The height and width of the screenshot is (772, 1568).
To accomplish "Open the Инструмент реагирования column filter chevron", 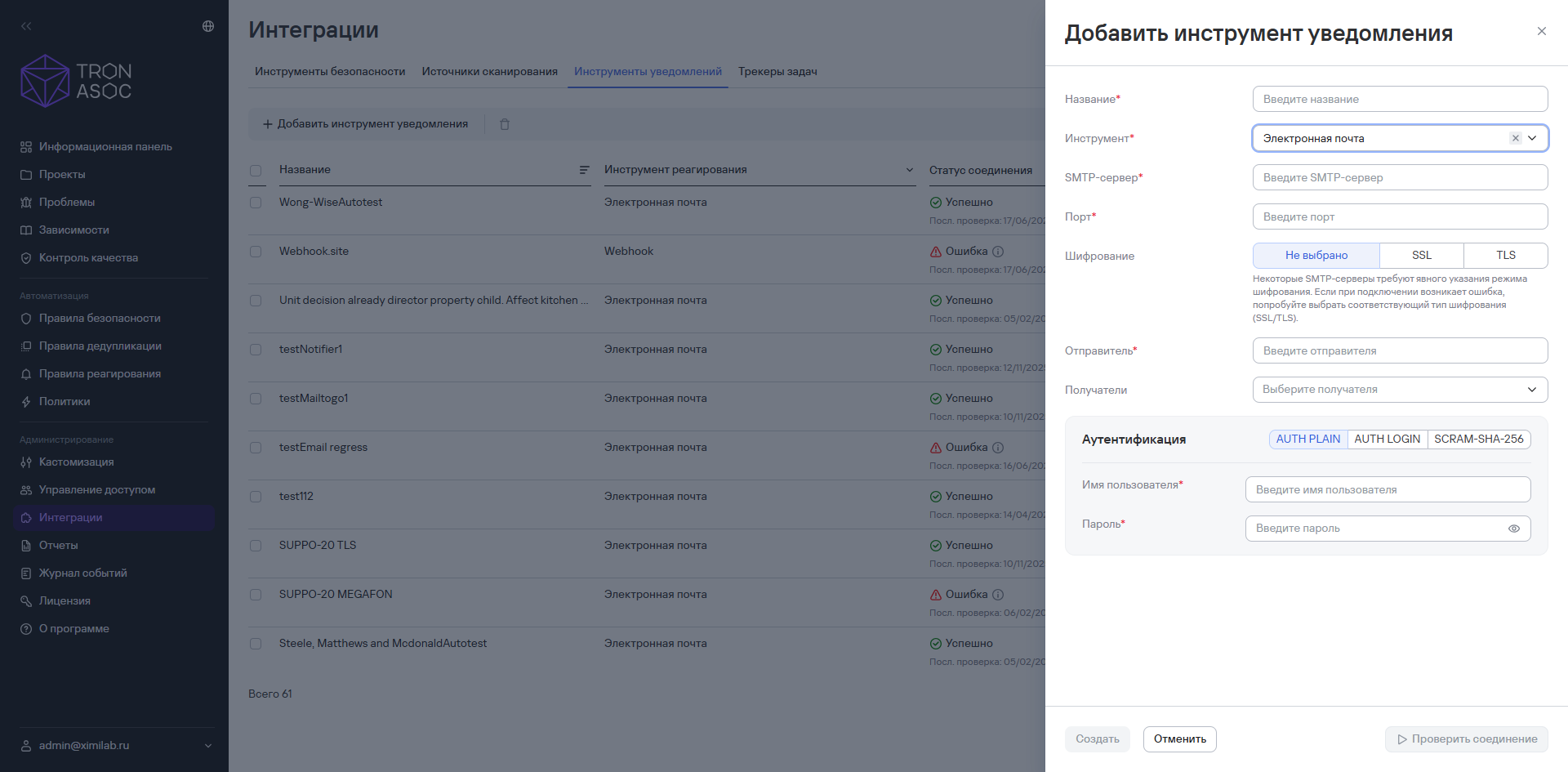I will pos(910,170).
